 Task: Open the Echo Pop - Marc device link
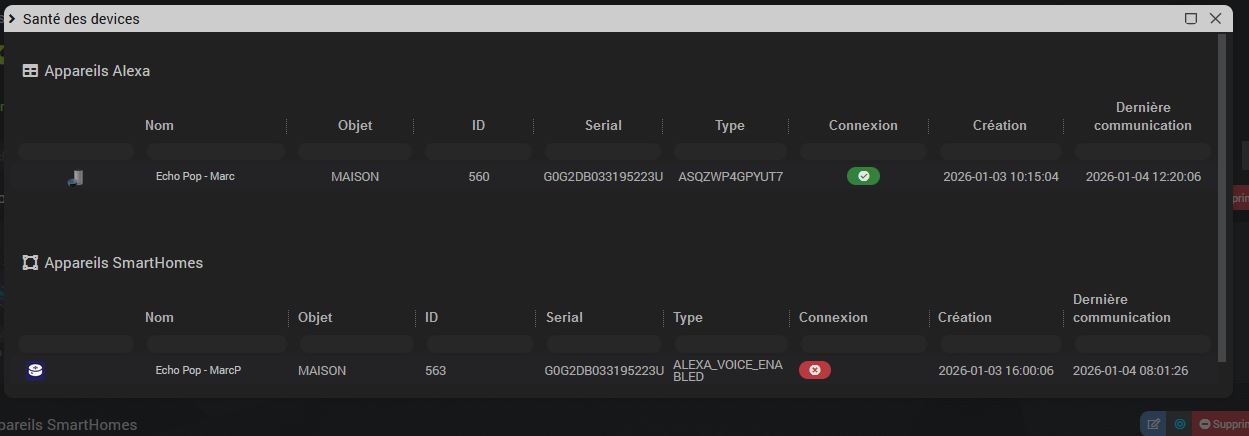tap(195, 176)
